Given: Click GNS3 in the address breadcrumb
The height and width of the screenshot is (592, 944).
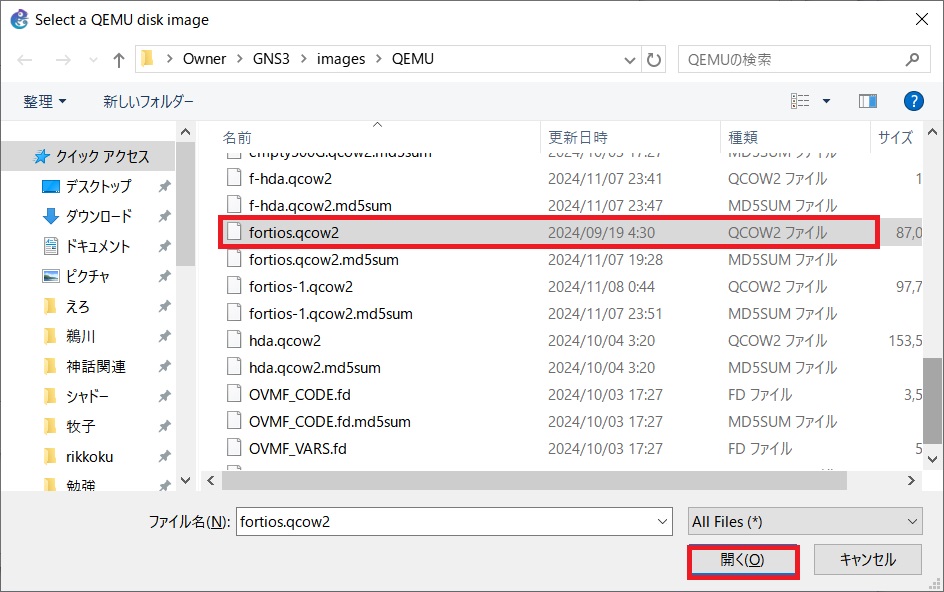Looking at the screenshot, I should [271, 59].
